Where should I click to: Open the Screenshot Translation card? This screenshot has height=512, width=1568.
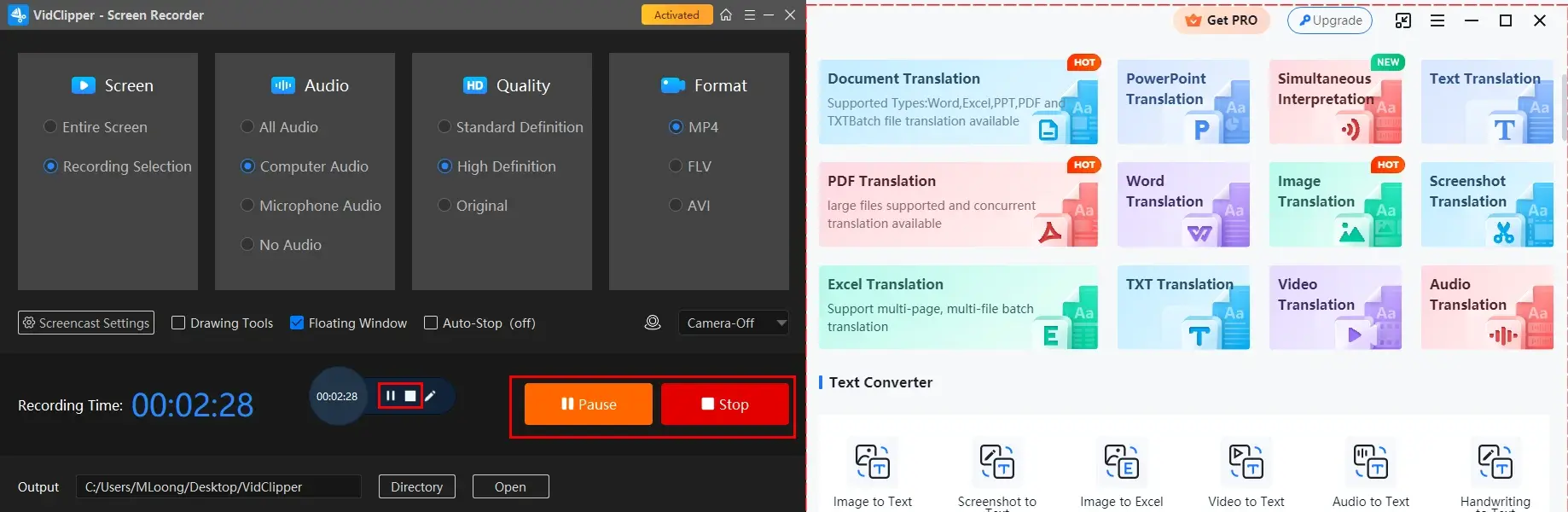tap(1487, 205)
